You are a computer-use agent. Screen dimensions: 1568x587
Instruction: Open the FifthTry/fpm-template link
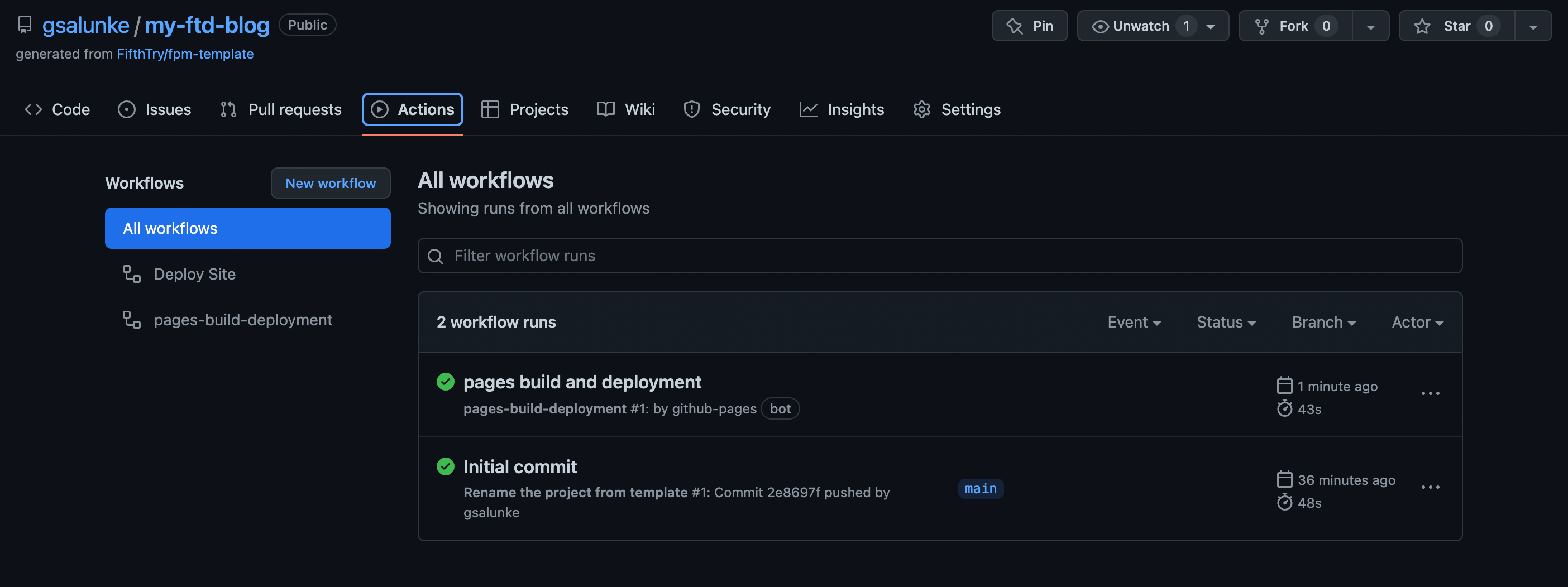click(185, 54)
